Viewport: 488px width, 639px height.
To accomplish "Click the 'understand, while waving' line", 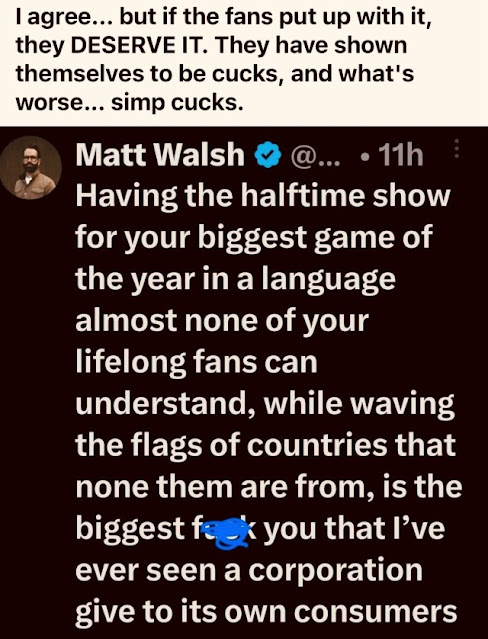I will coord(265,405).
